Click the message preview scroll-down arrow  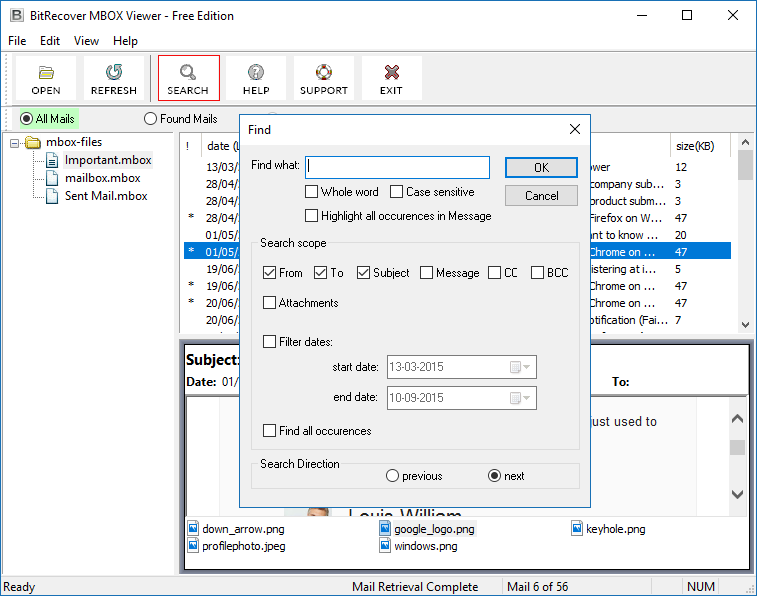click(737, 494)
